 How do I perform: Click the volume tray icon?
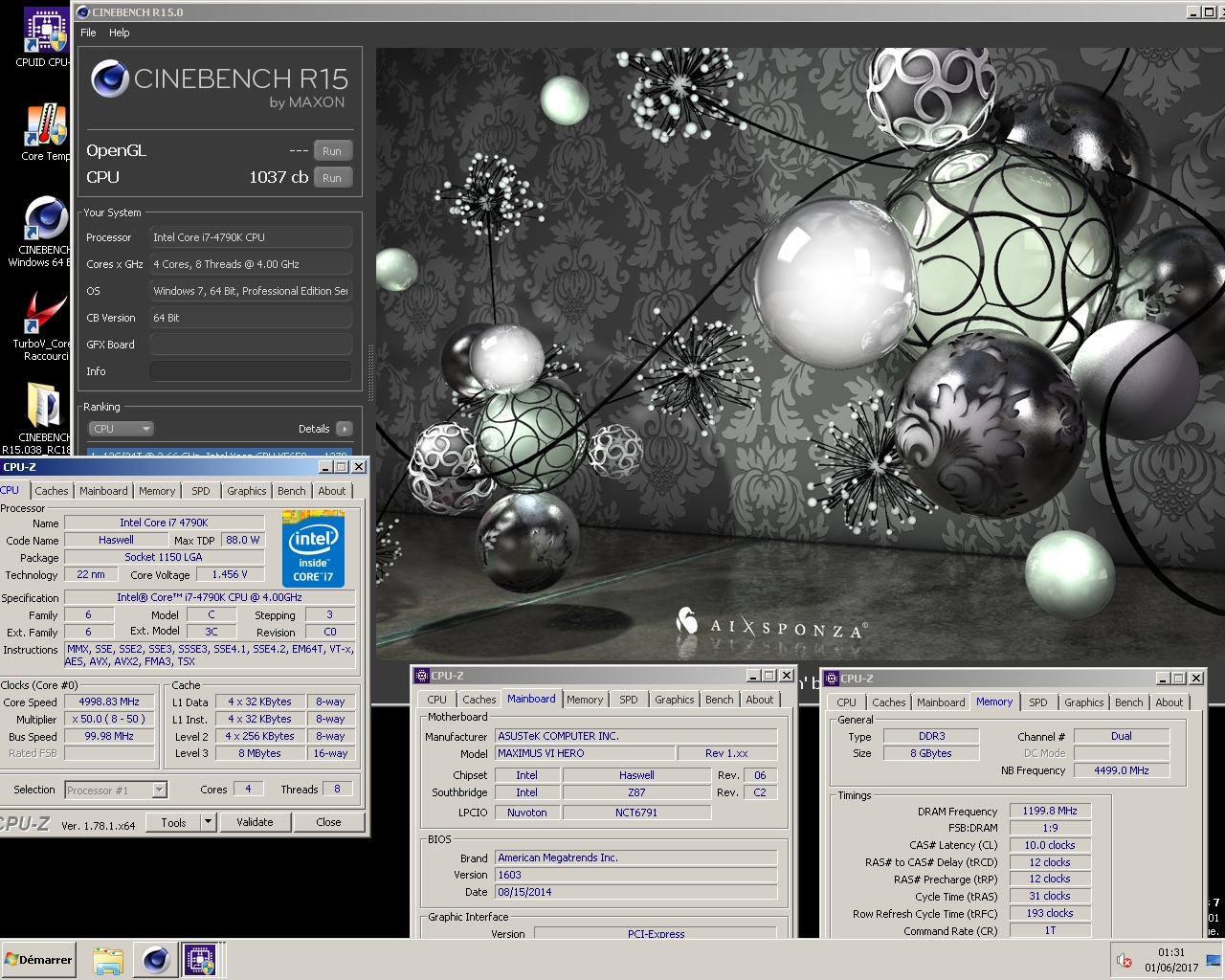tap(1125, 960)
